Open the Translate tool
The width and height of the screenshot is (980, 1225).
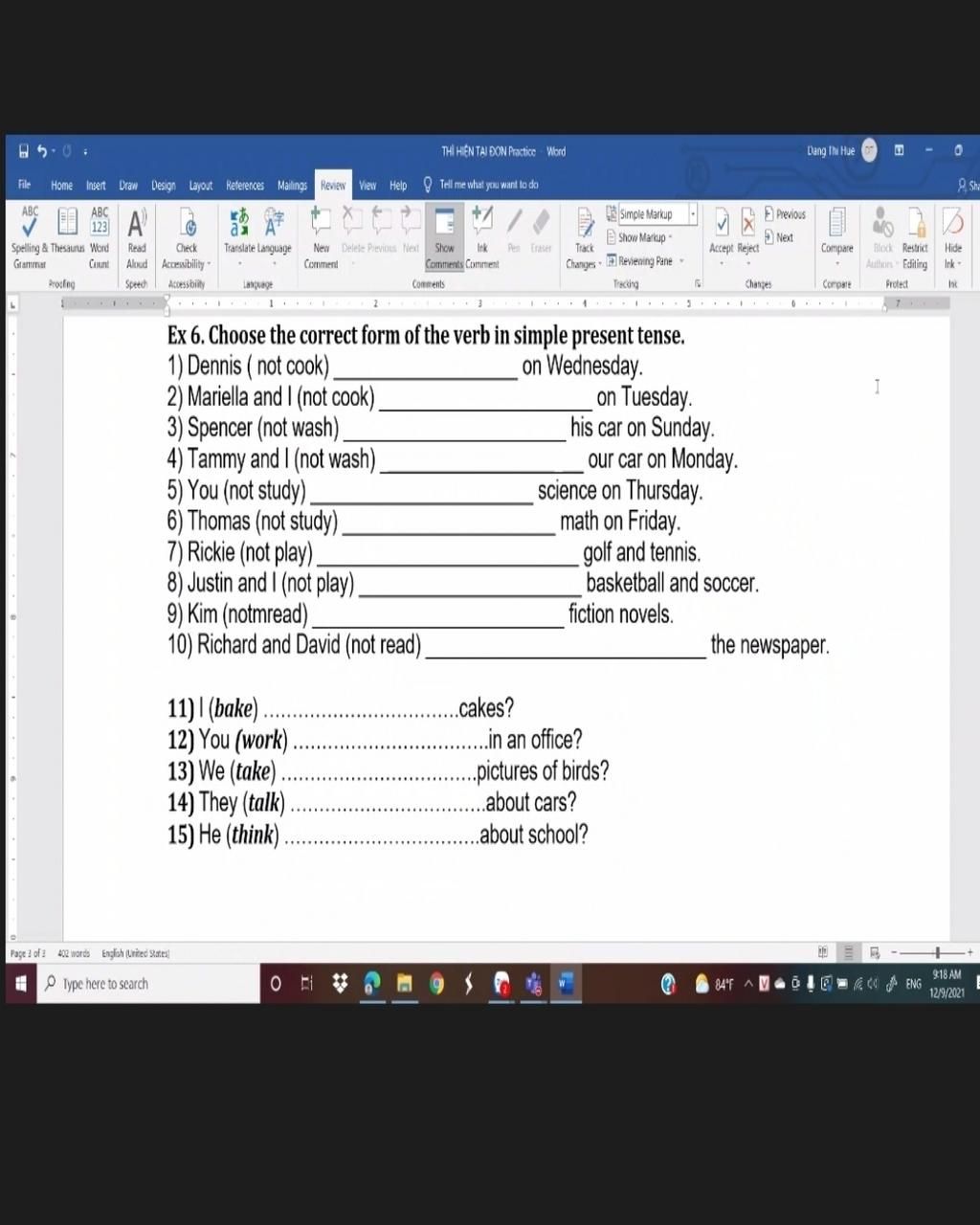point(239,231)
